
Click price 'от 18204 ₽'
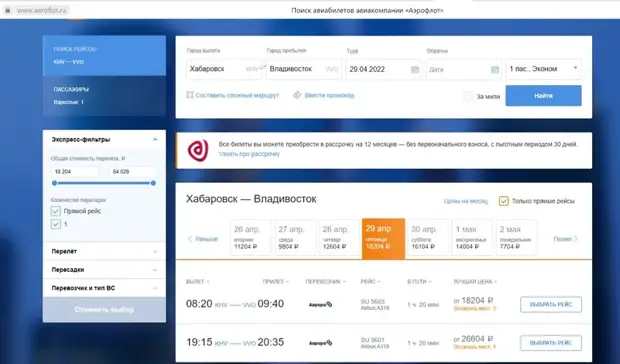click(x=474, y=301)
